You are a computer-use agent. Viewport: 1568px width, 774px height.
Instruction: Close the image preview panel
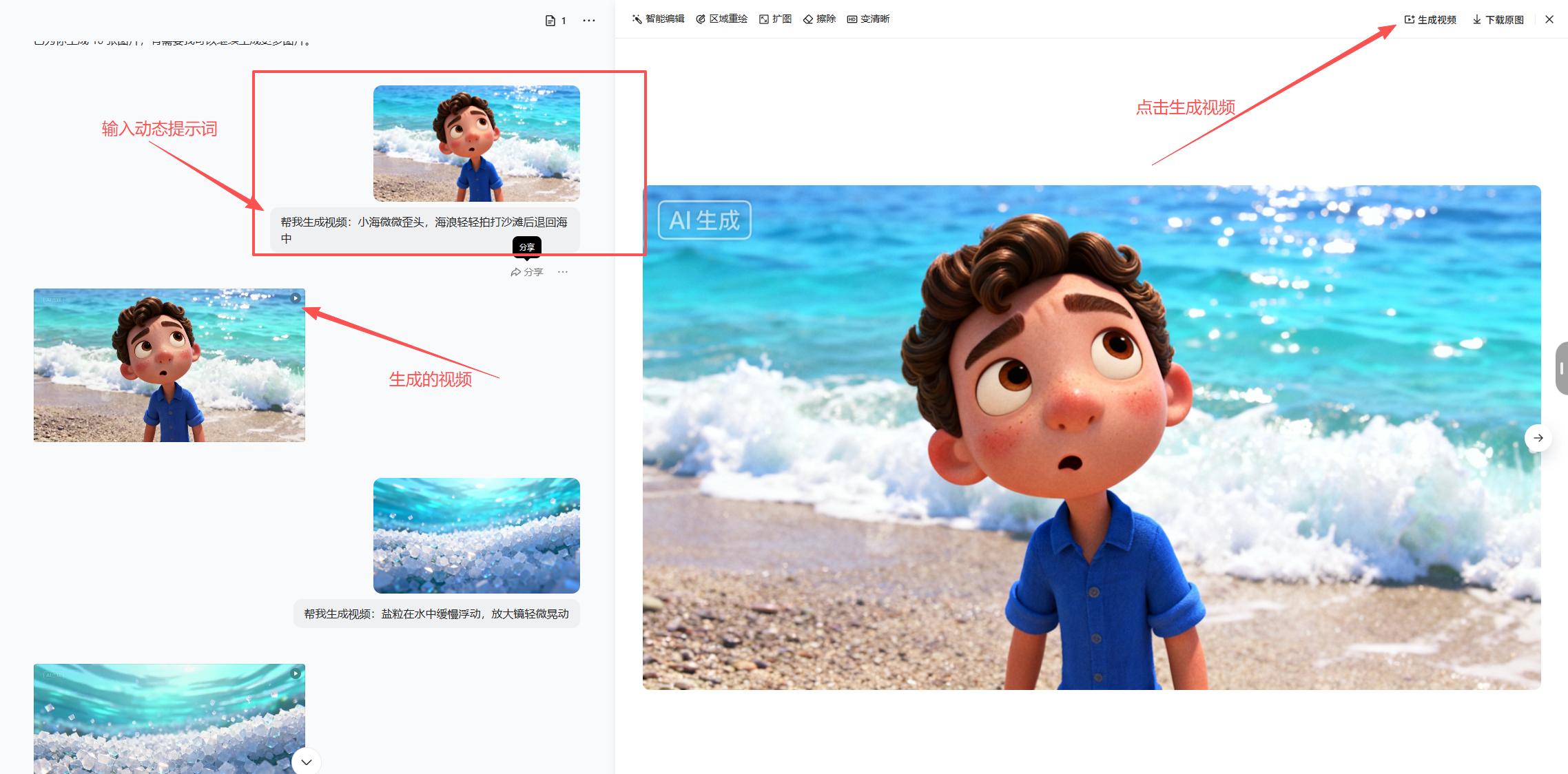point(1549,19)
